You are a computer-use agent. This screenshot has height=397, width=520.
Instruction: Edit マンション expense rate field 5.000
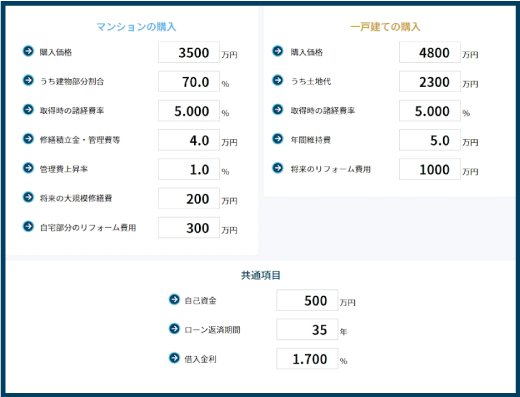point(189,111)
